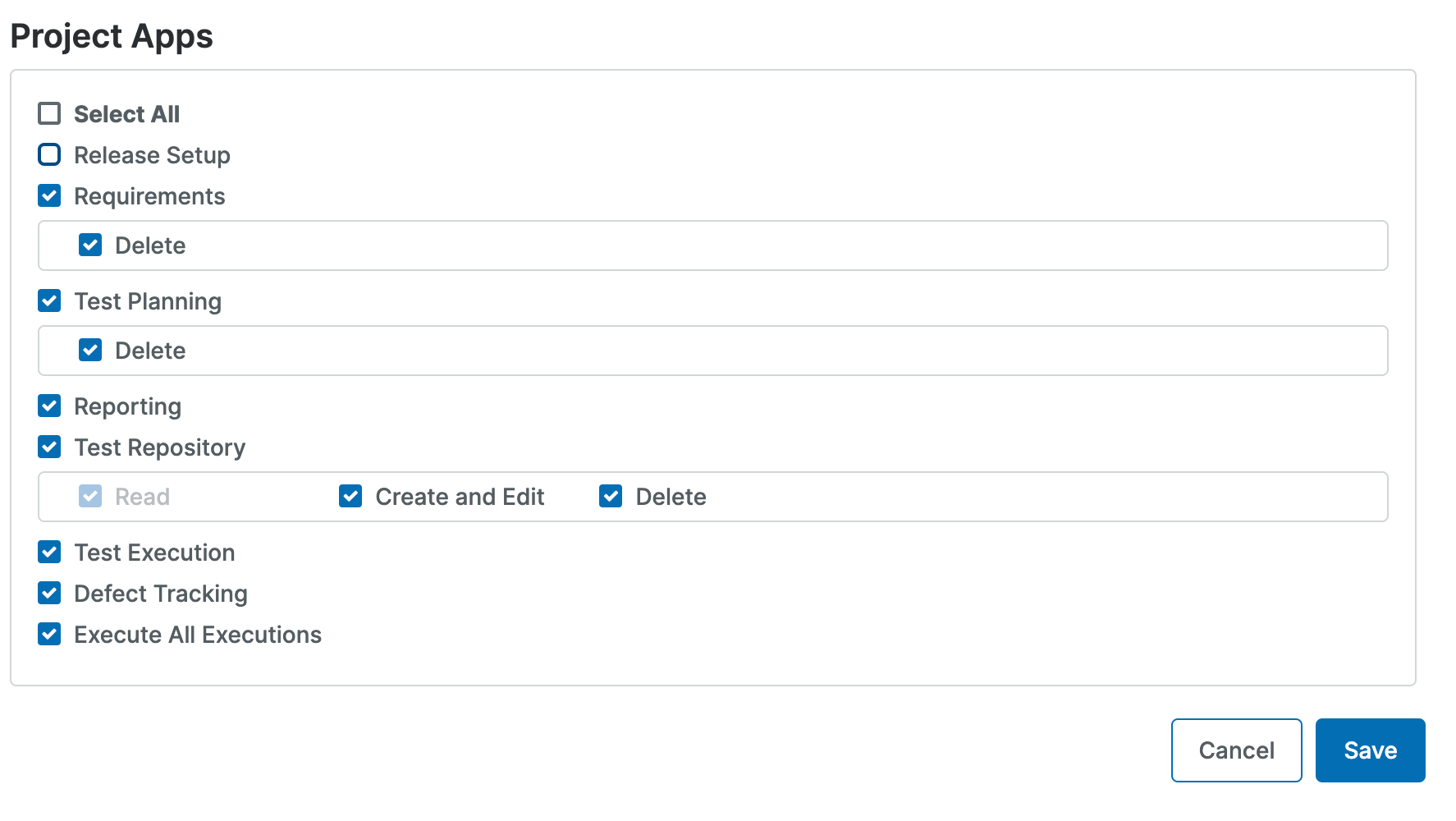Disable the Test Planning permission

49,300
